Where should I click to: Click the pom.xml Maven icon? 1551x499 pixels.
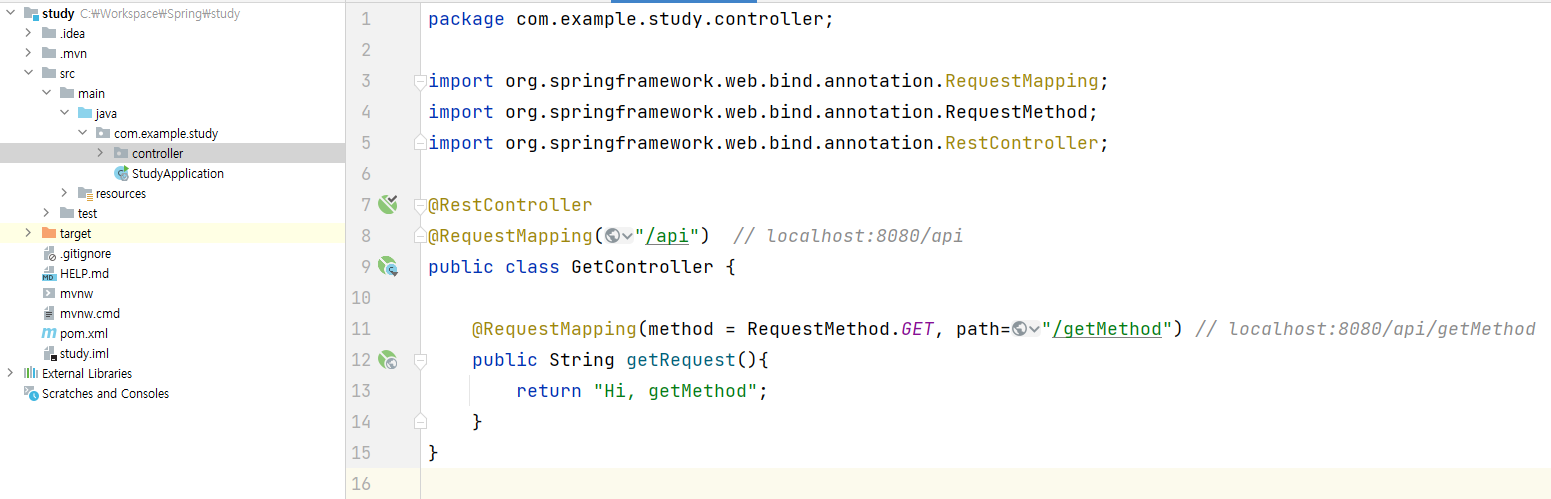[49, 334]
